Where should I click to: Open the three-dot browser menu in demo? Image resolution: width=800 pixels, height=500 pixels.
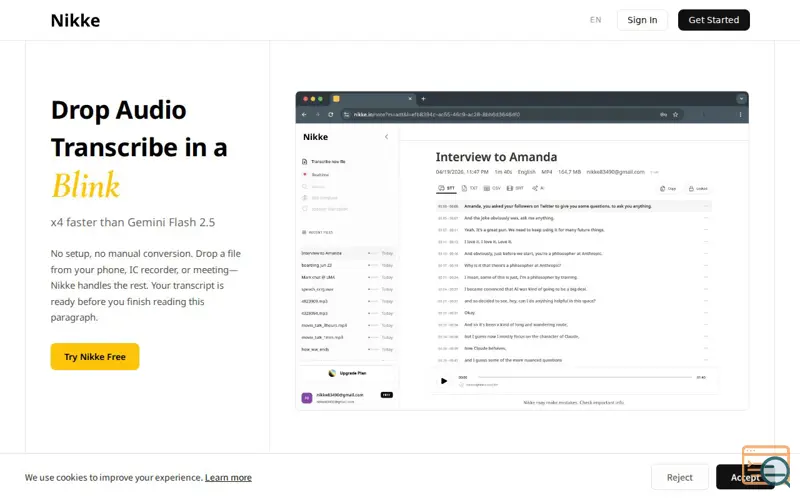740,114
